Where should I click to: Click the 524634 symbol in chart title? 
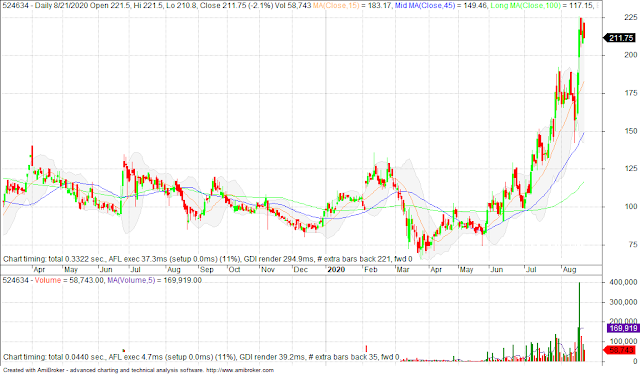pyautogui.click(x=16, y=6)
